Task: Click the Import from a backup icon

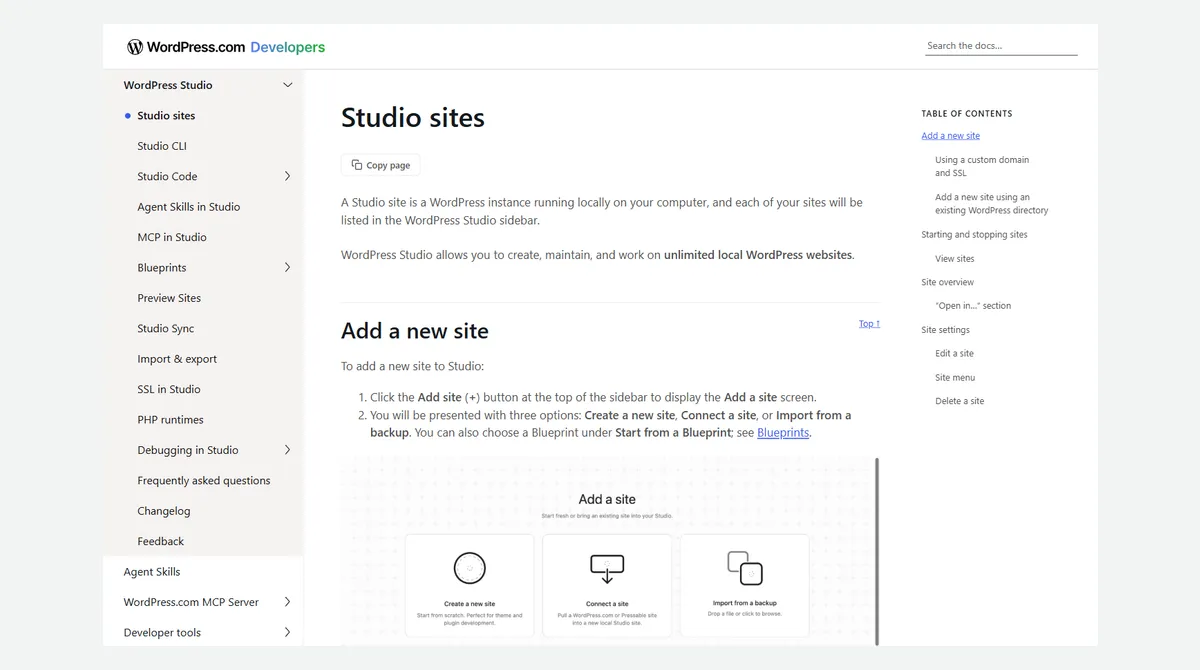Action: [x=744, y=568]
